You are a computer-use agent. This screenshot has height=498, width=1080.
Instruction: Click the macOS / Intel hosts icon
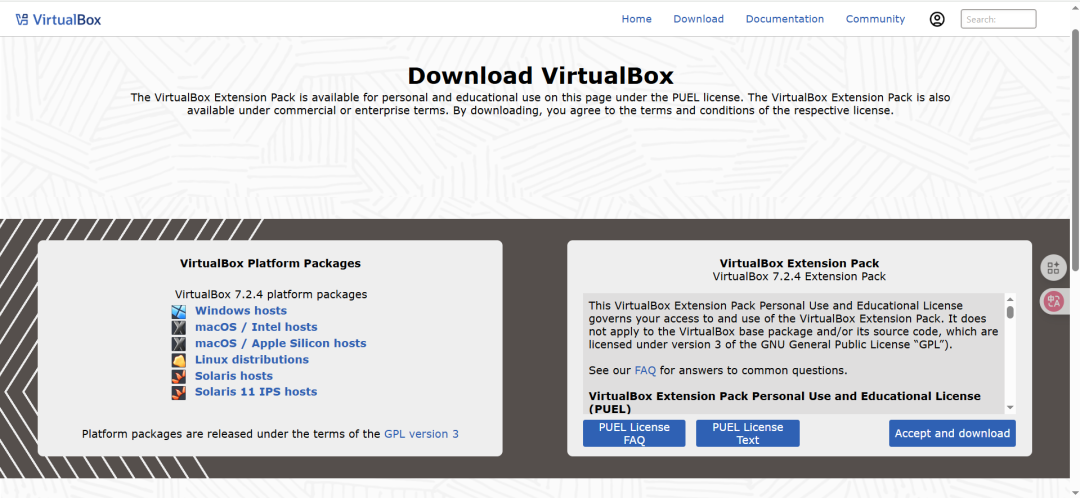(x=179, y=327)
